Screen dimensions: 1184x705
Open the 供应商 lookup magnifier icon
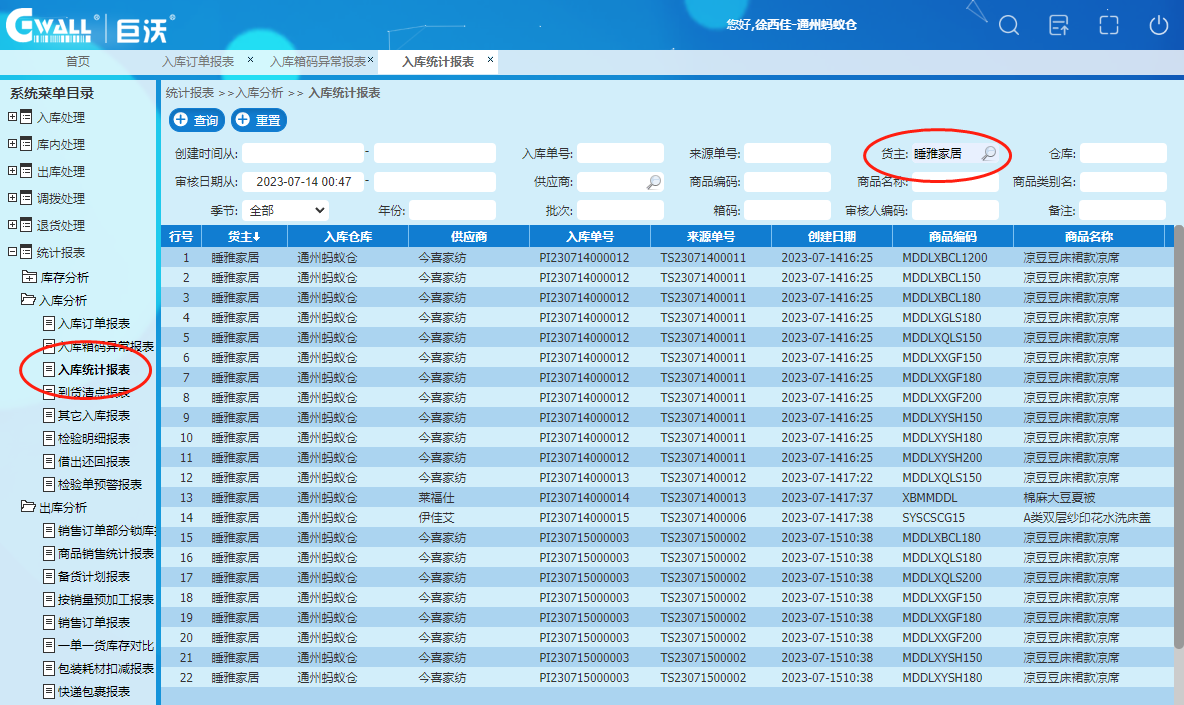(x=654, y=182)
